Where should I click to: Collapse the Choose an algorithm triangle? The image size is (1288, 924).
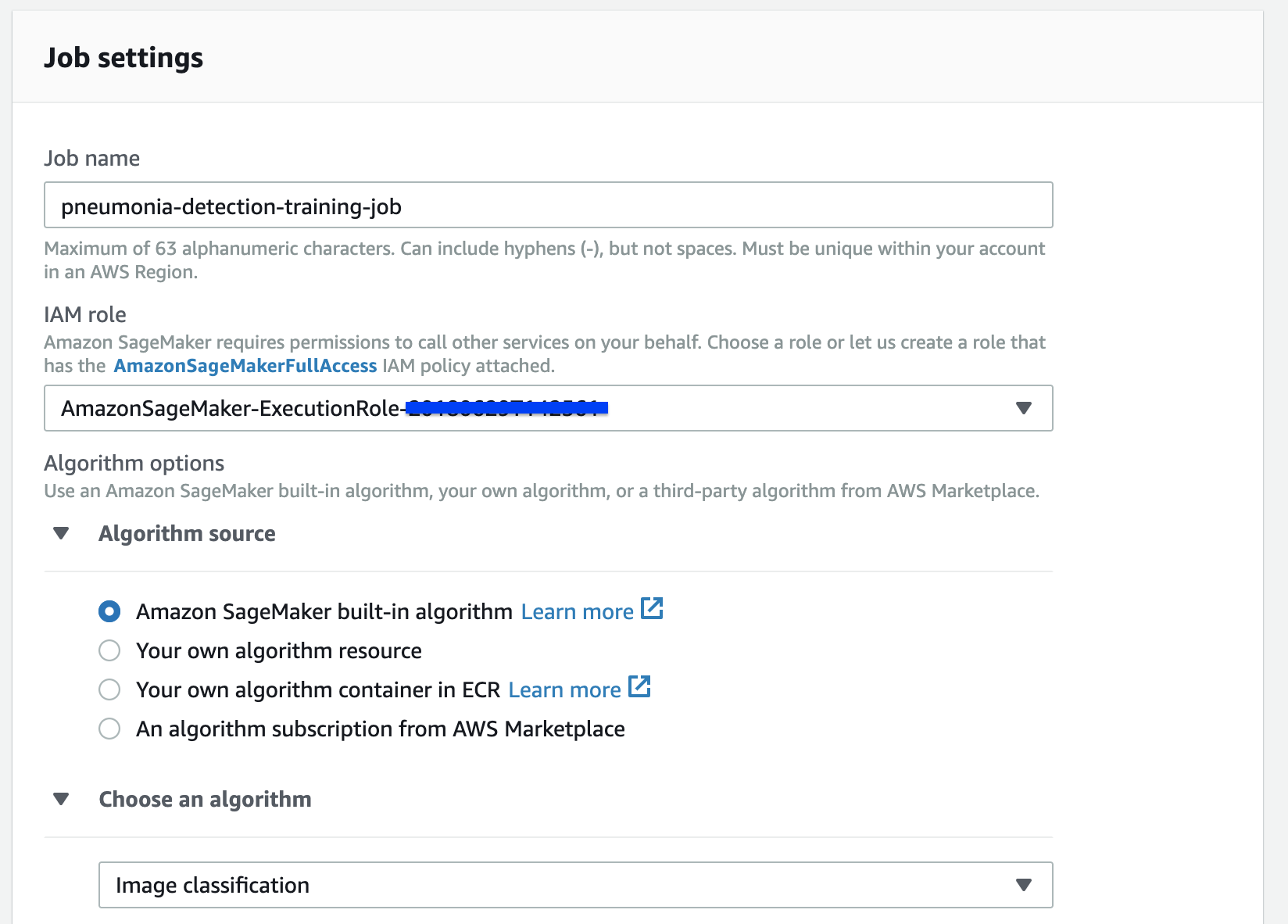pos(61,800)
